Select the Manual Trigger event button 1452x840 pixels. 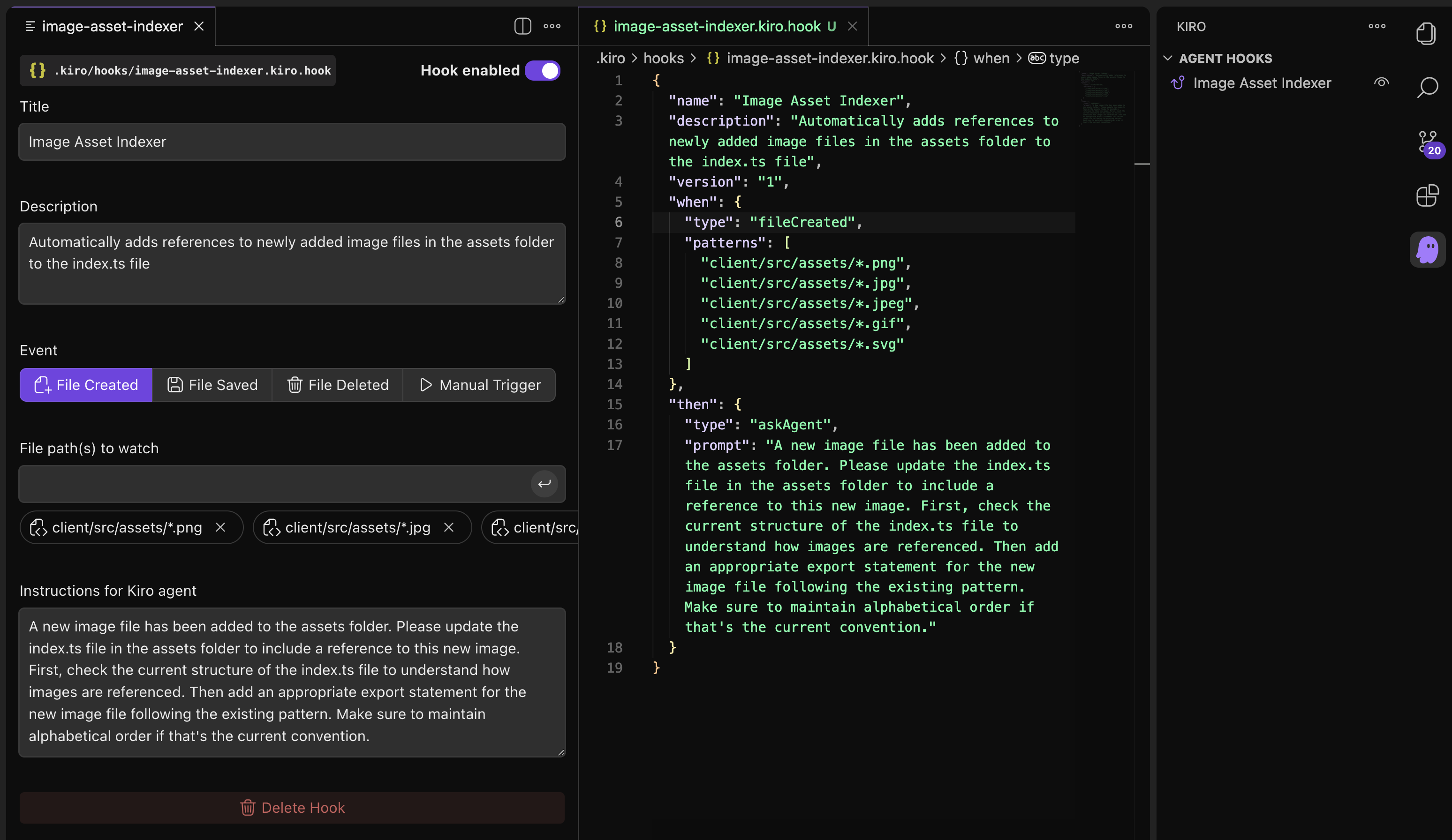(479, 384)
